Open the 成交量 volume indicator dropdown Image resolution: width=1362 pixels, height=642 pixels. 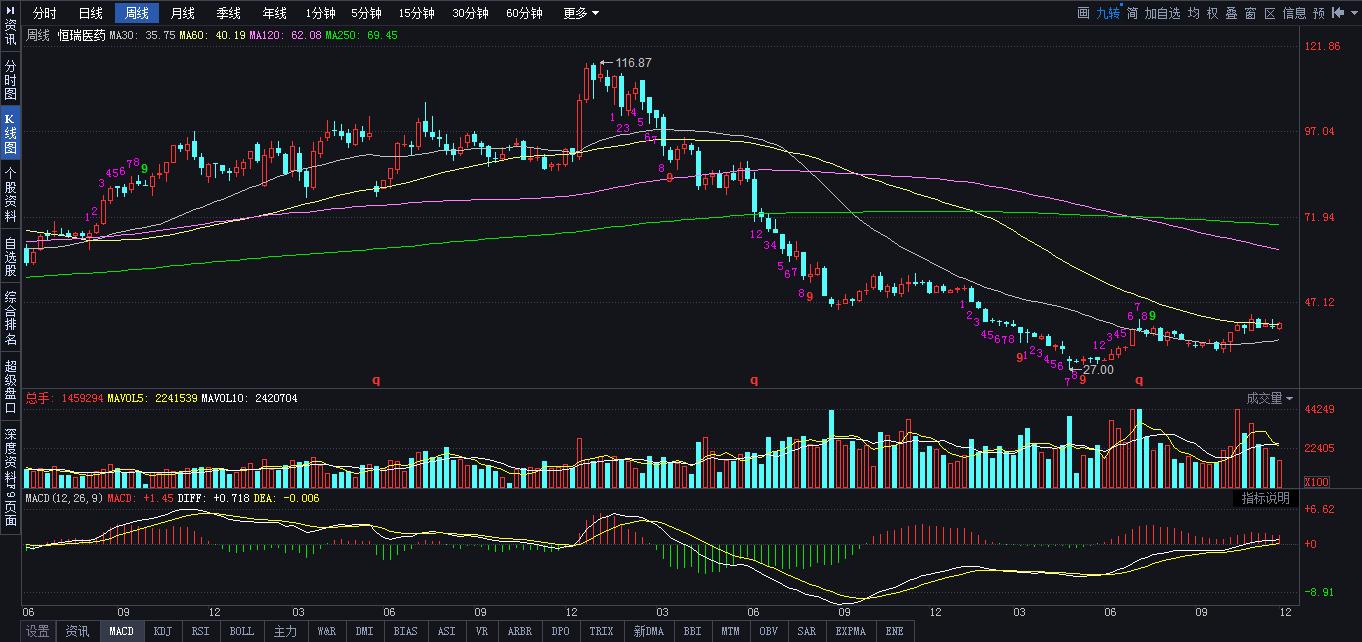[1269, 398]
